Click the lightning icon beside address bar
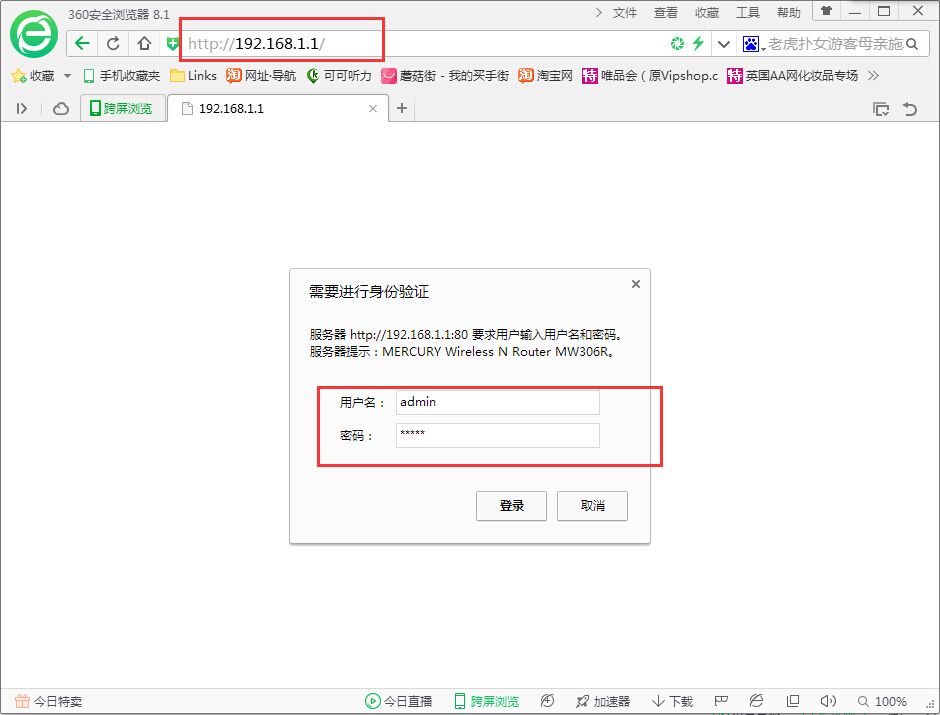The height and width of the screenshot is (715, 940). point(697,44)
